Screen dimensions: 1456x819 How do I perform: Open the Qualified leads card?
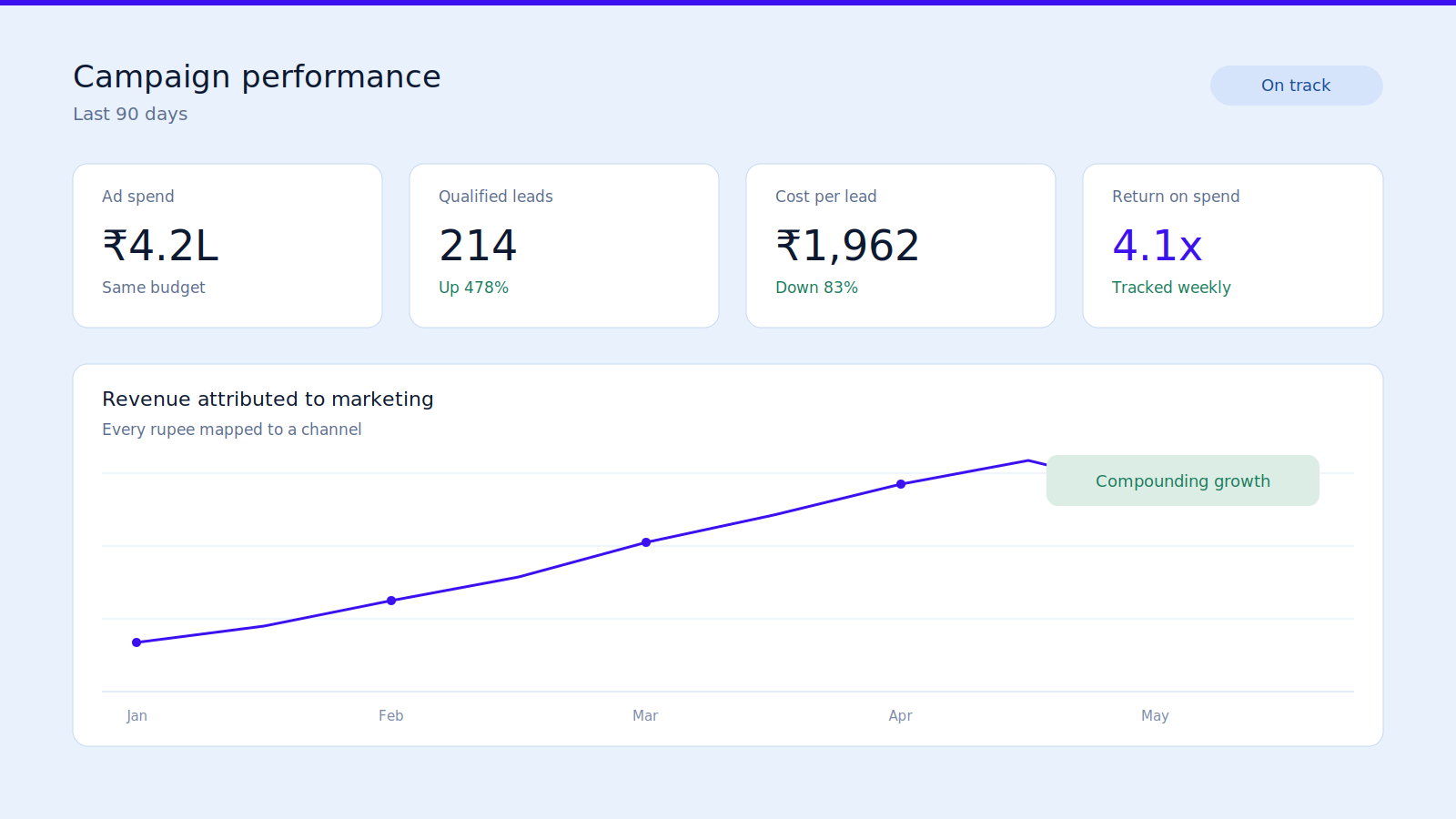click(x=564, y=246)
